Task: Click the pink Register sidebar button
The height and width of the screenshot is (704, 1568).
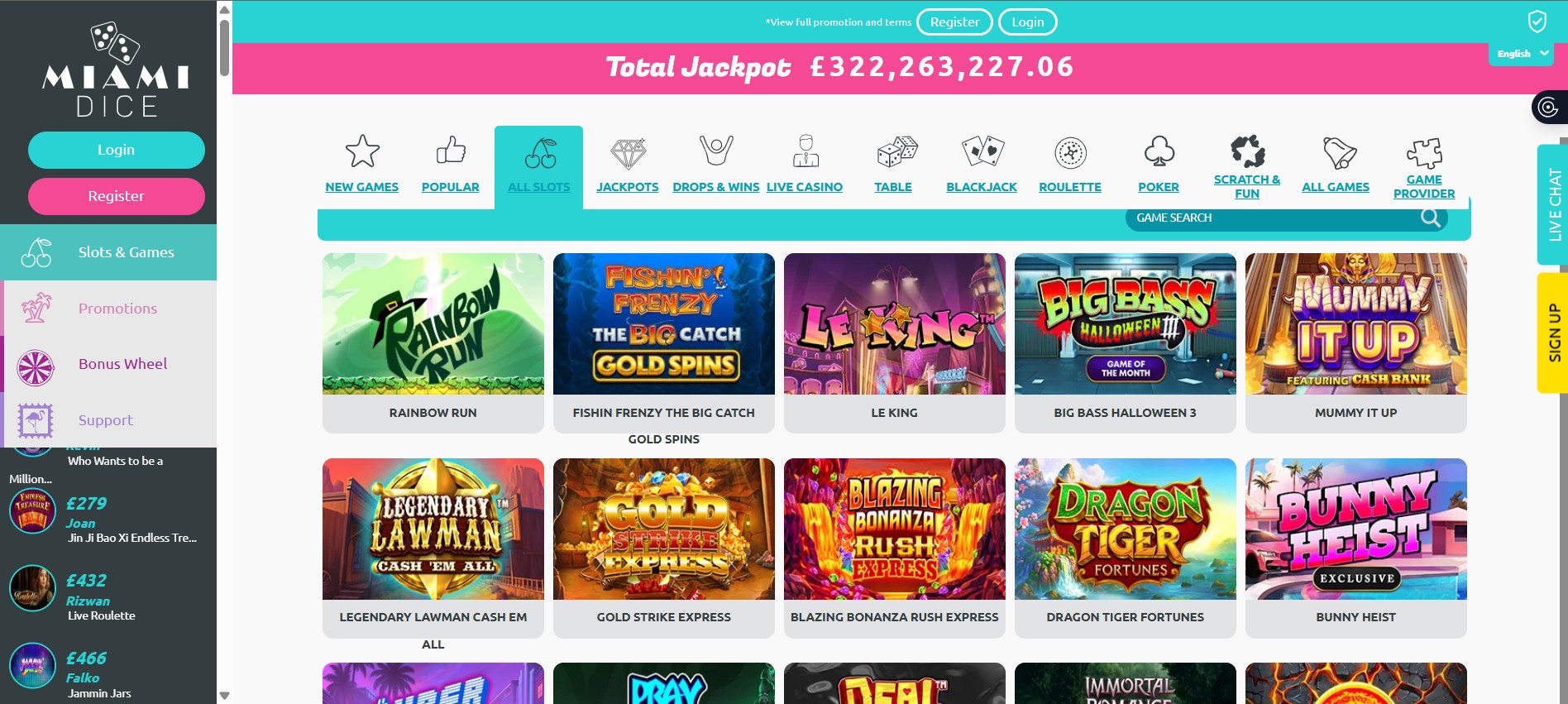Action: tap(117, 196)
